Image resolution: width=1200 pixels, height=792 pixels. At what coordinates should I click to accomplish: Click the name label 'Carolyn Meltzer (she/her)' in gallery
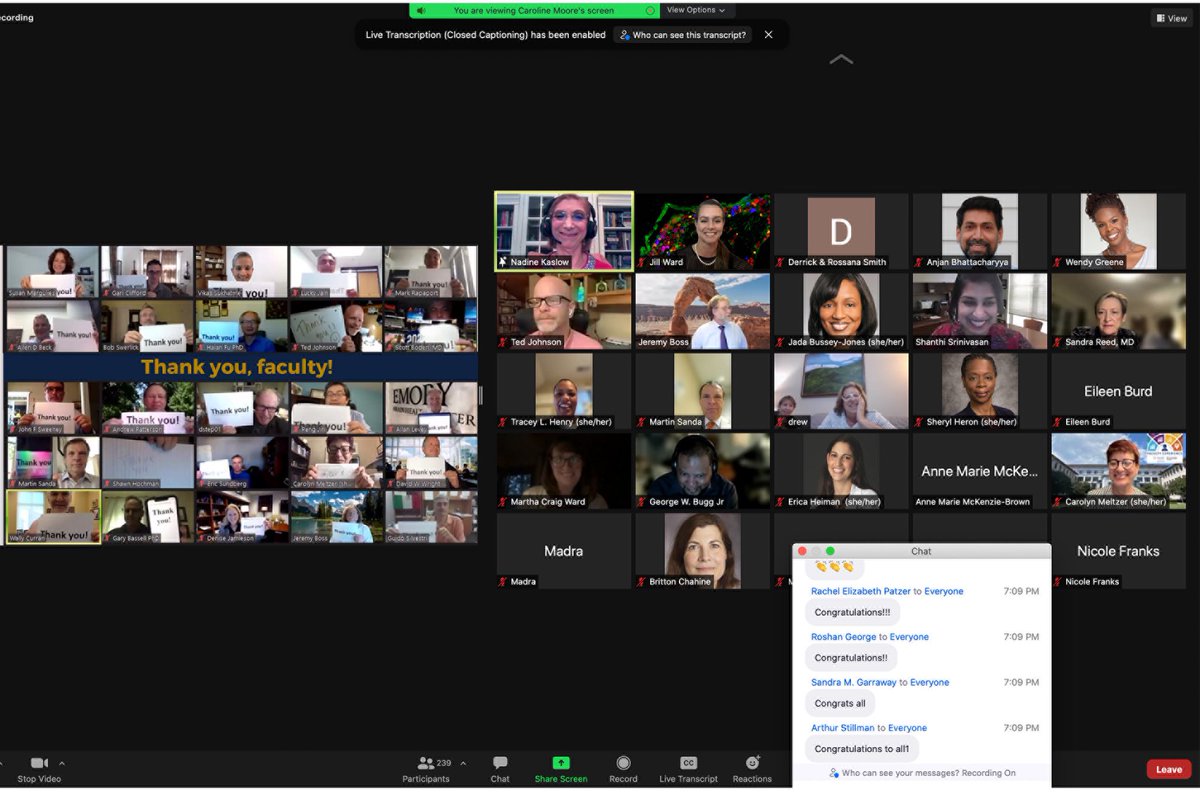coord(1116,502)
